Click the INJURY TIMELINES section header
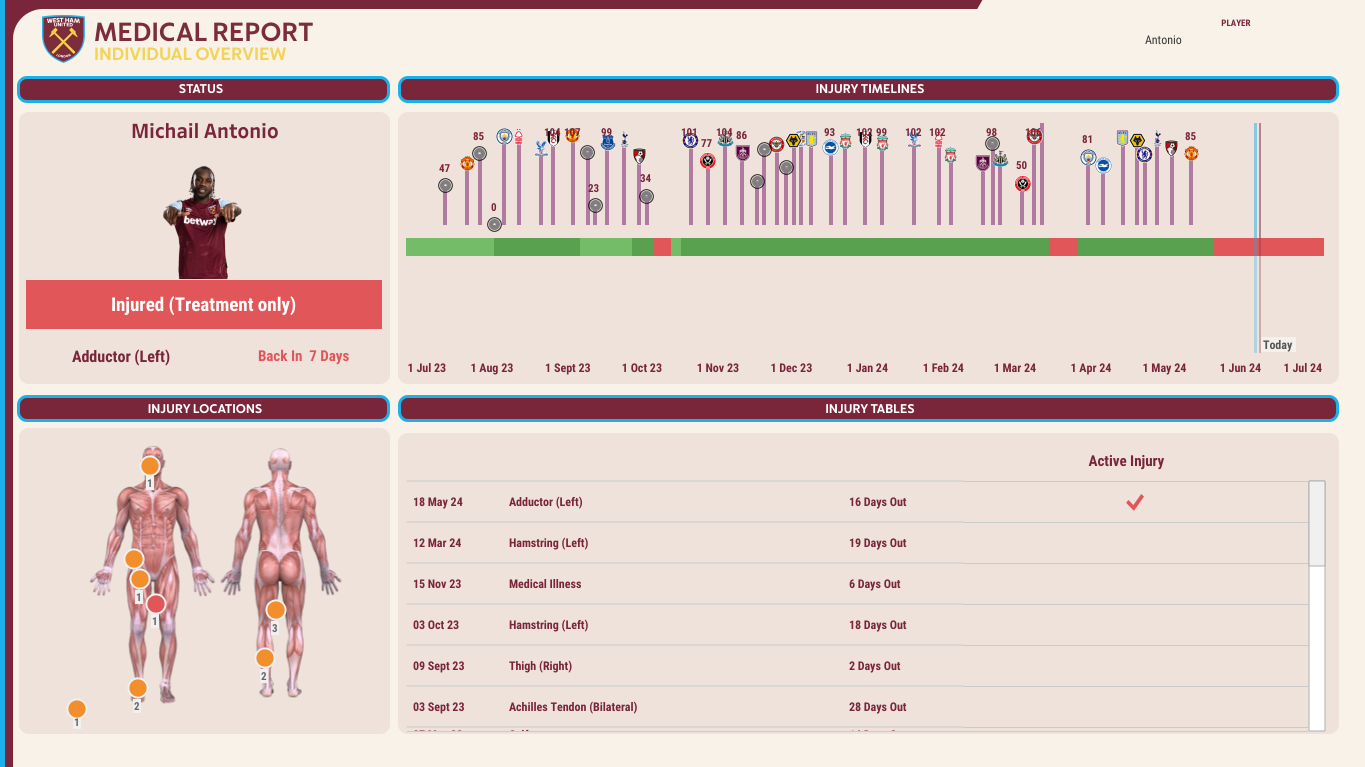 [869, 89]
